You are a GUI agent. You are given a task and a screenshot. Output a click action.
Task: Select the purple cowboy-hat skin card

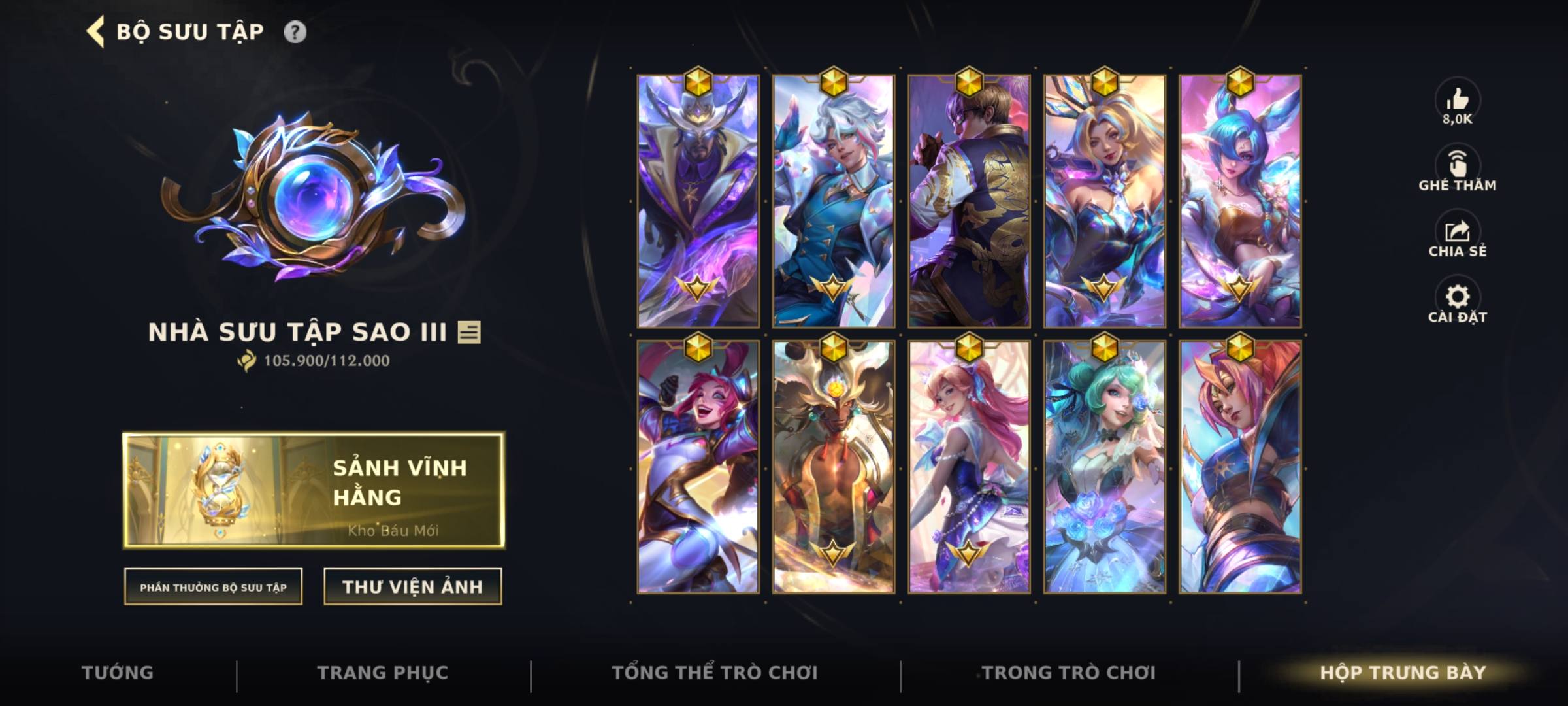(x=698, y=201)
